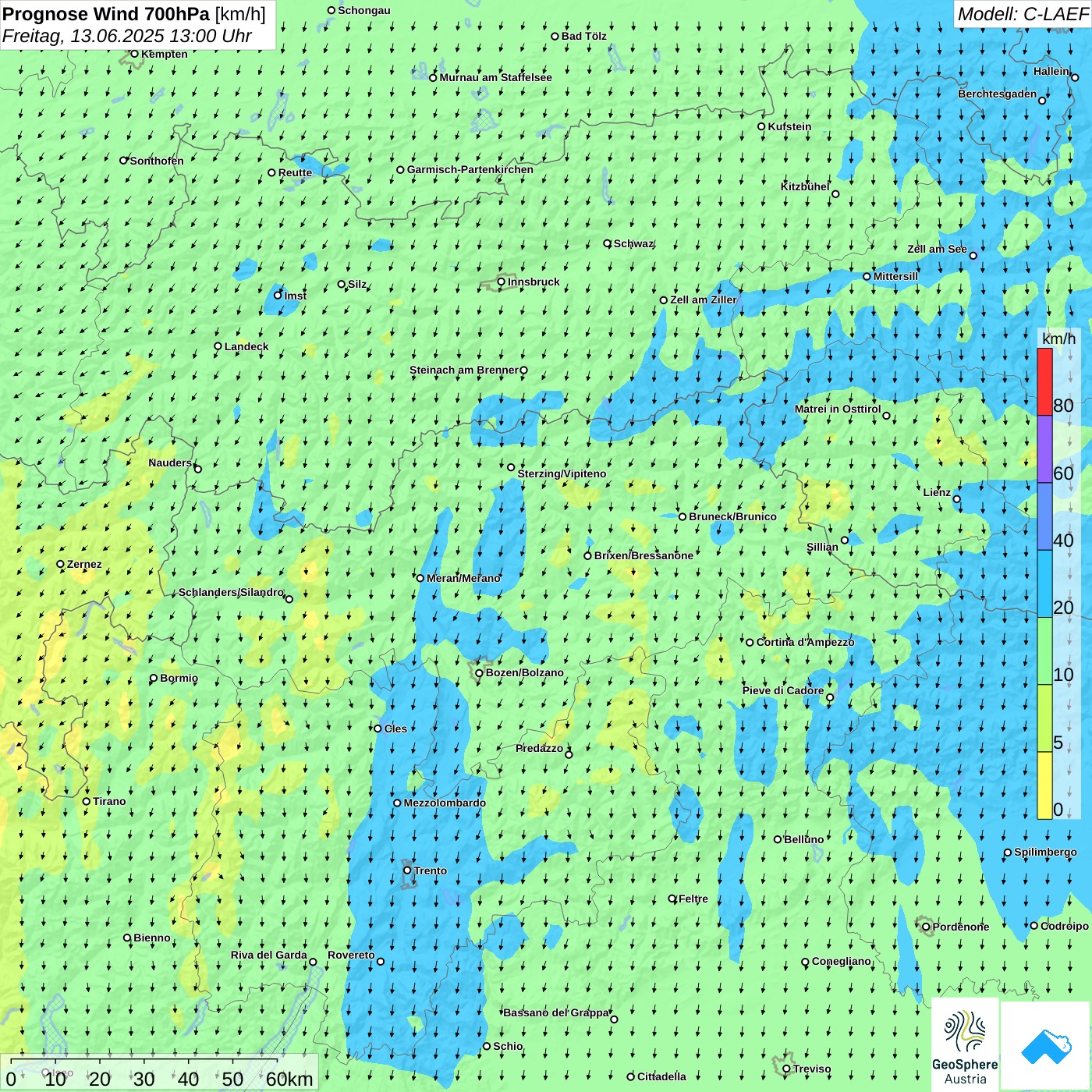Click the Cittadella label
This screenshot has height=1092, width=1092.
click(661, 1076)
